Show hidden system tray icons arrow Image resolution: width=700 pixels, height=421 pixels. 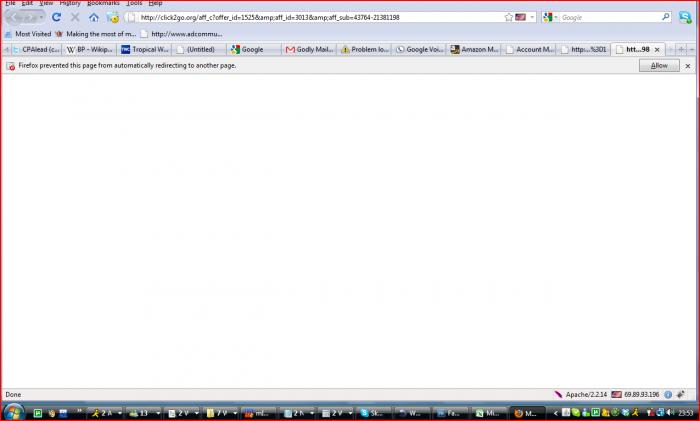[555, 413]
